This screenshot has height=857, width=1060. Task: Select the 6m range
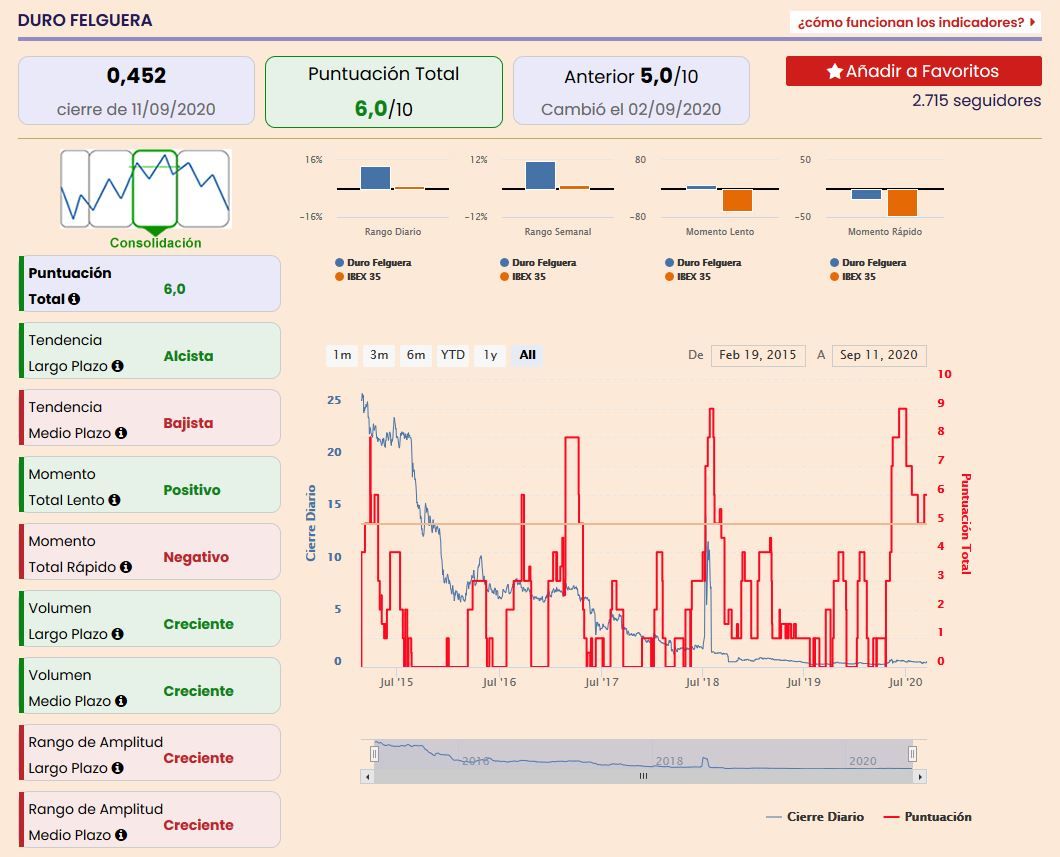tap(416, 355)
